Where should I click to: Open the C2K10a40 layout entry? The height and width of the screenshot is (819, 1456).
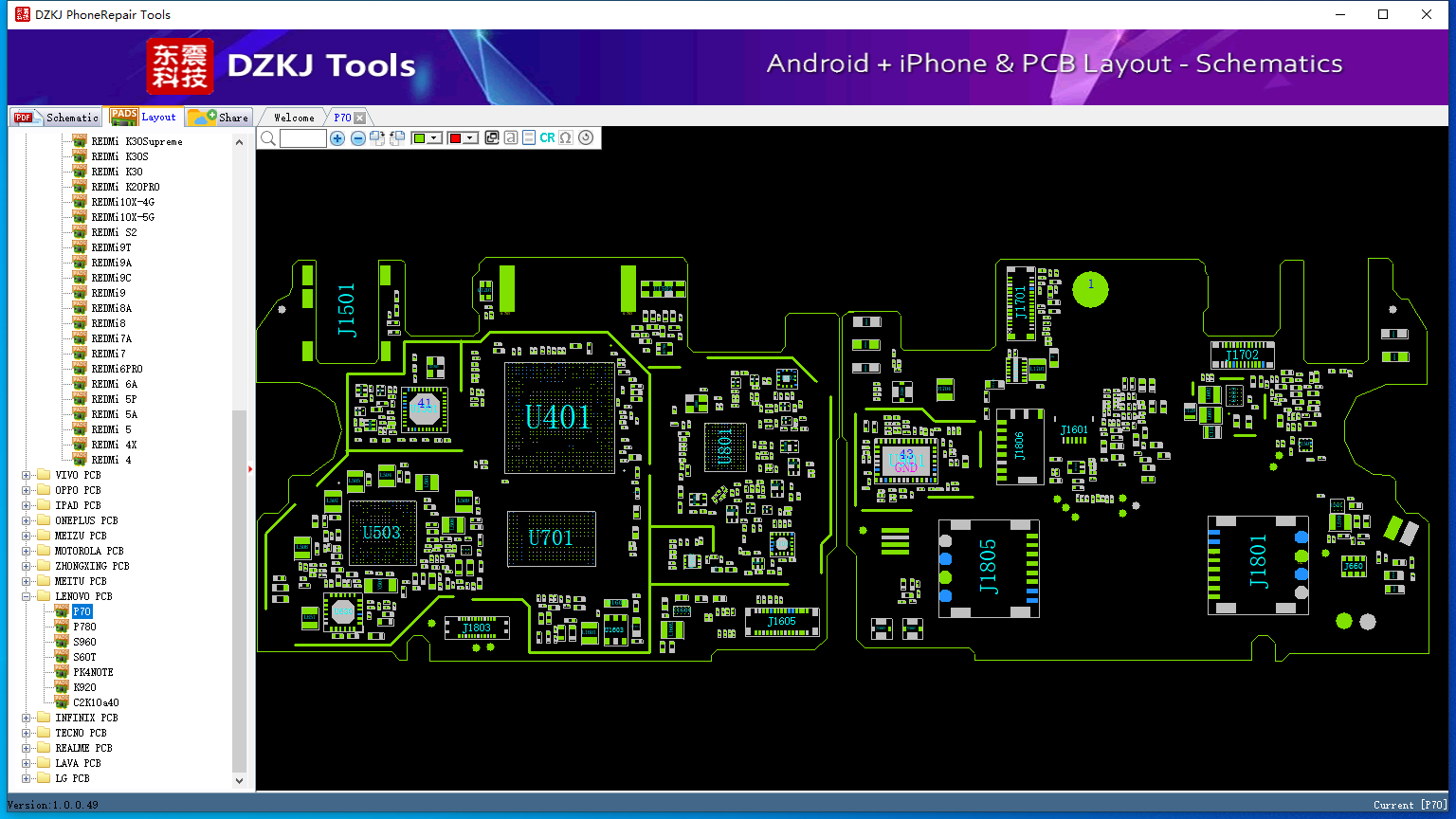point(96,702)
